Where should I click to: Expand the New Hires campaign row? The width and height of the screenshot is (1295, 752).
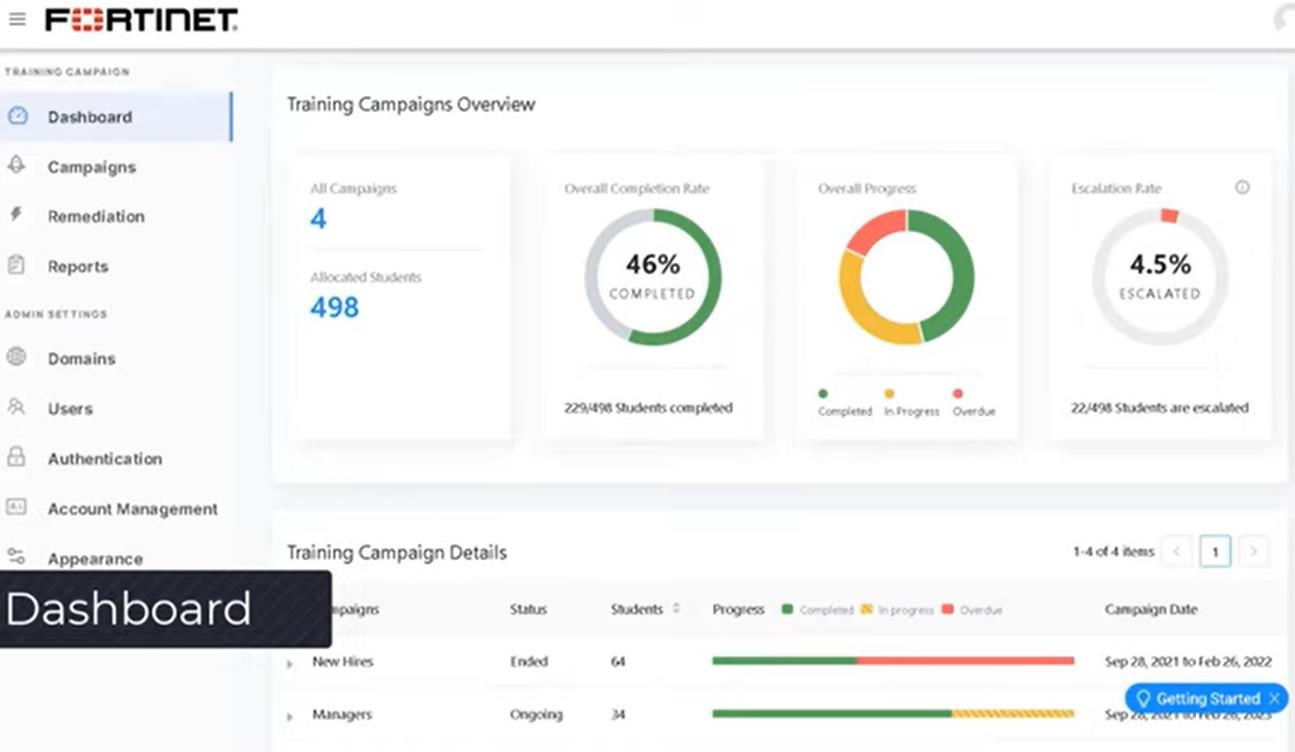pyautogui.click(x=290, y=663)
